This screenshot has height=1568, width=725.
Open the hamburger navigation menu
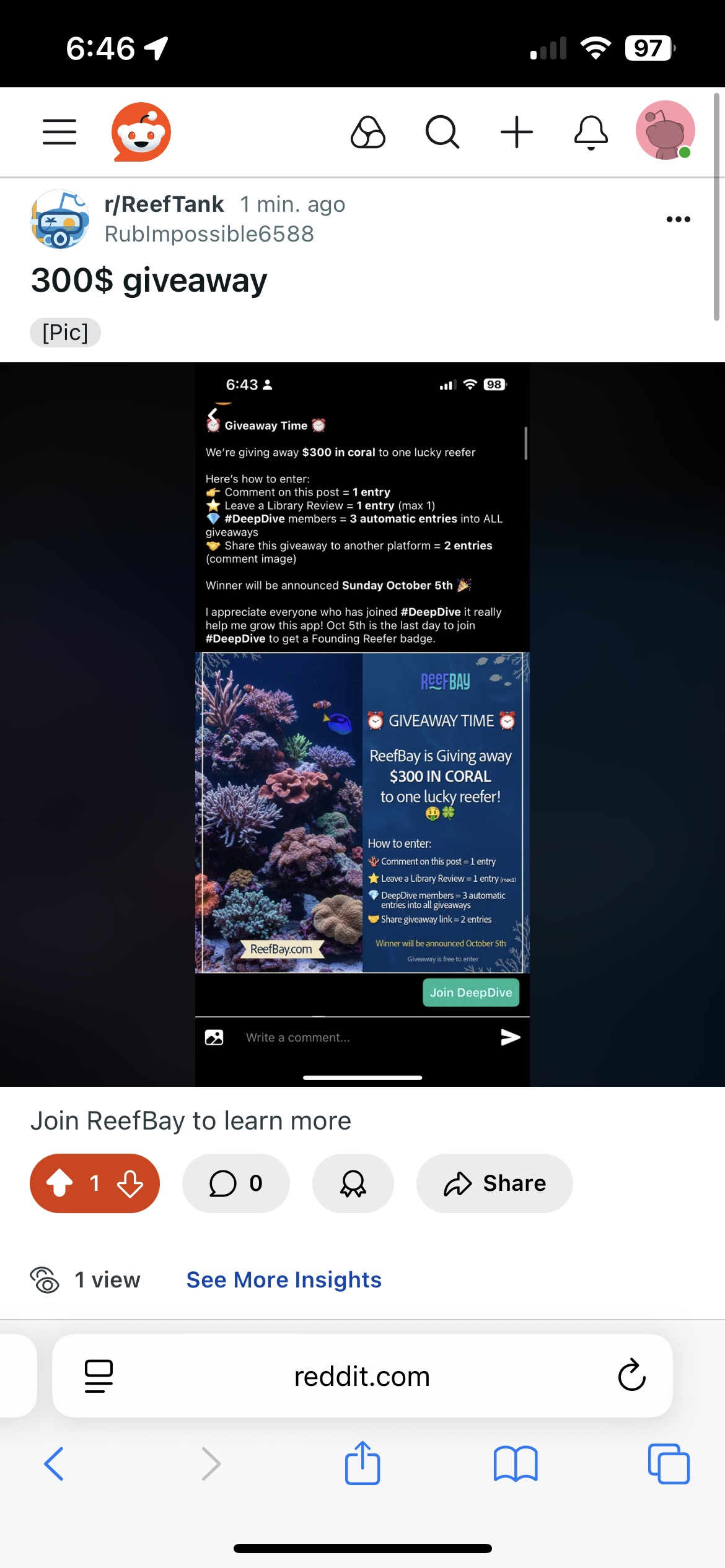(59, 132)
